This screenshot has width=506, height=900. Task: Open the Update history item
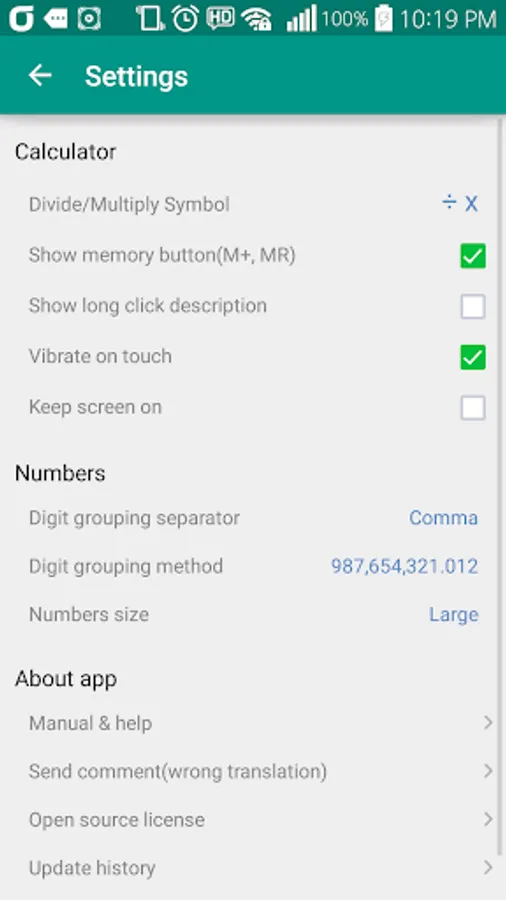[x=253, y=867]
